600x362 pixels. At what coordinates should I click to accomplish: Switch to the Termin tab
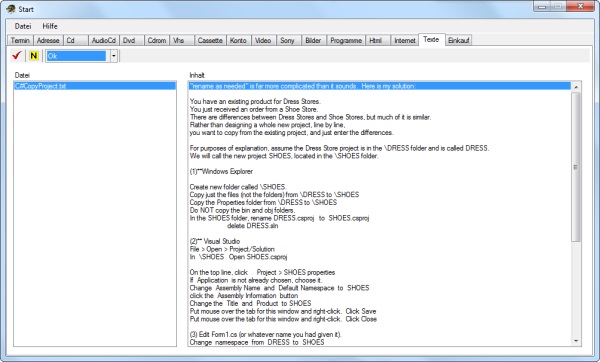click(20, 40)
